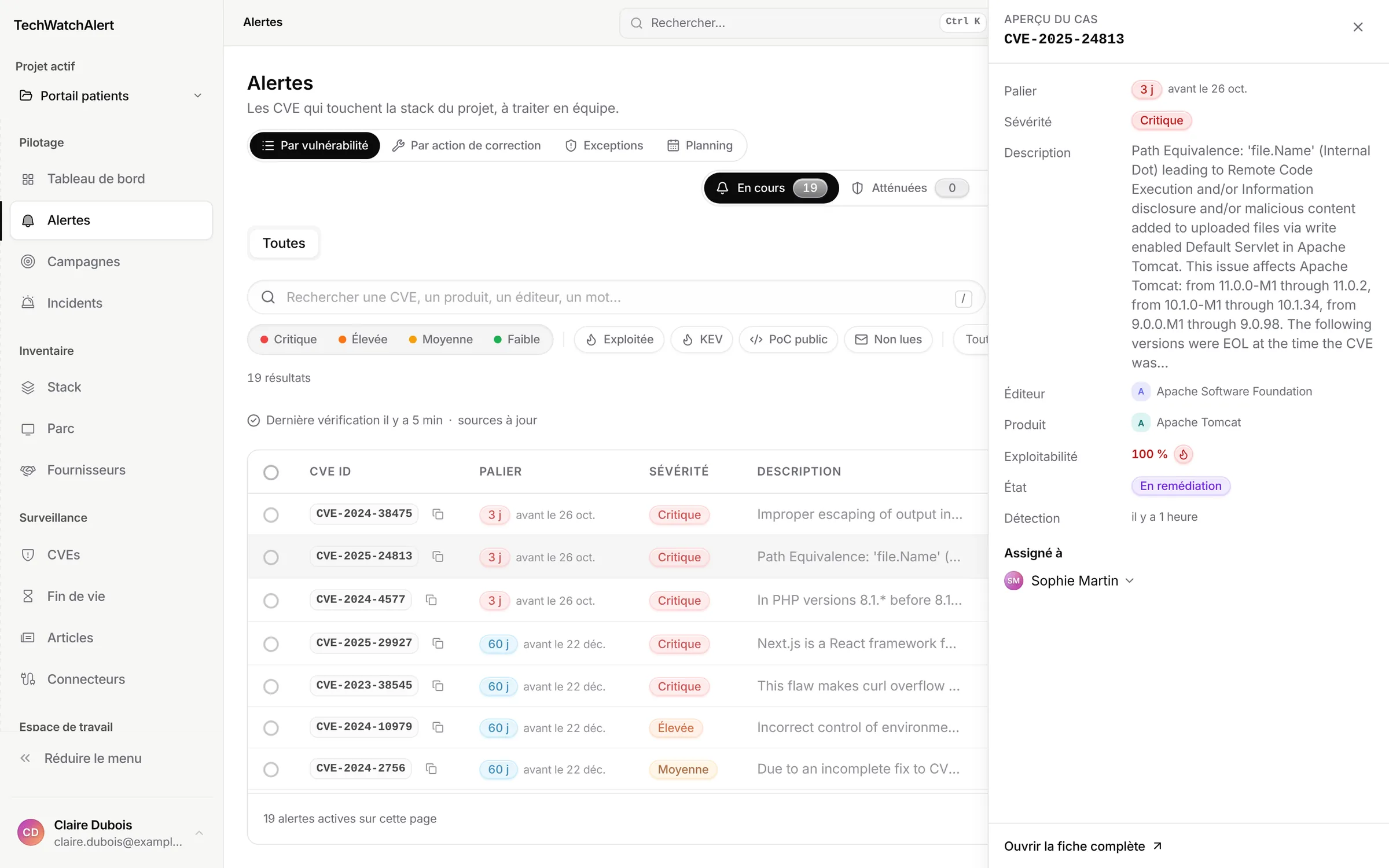Open Tableau de bord in sidebar

click(112, 179)
